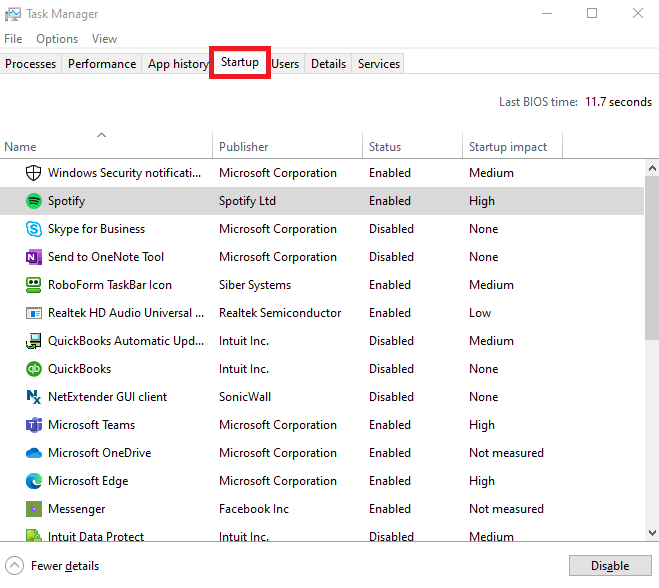This screenshot has width=659, height=588.
Task: Open the View menu
Action: pyautogui.click(x=104, y=39)
